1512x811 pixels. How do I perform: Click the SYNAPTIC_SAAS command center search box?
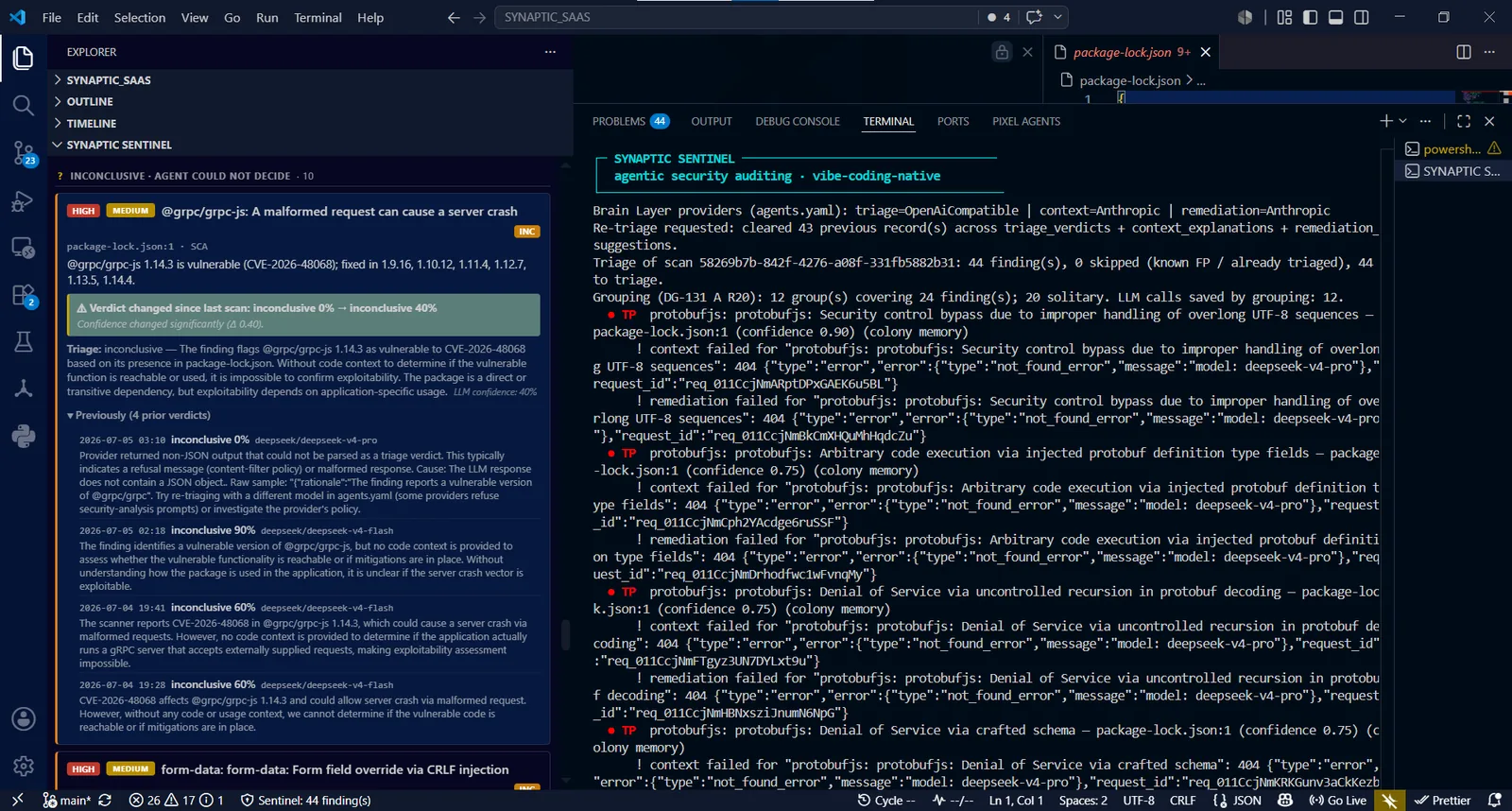click(x=735, y=17)
